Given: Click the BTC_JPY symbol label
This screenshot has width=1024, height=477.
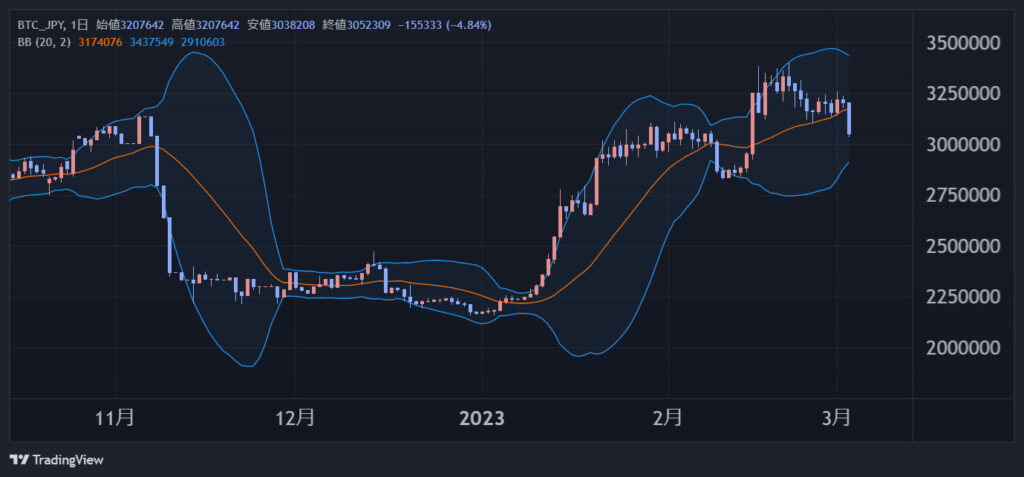Looking at the screenshot, I should (41, 25).
